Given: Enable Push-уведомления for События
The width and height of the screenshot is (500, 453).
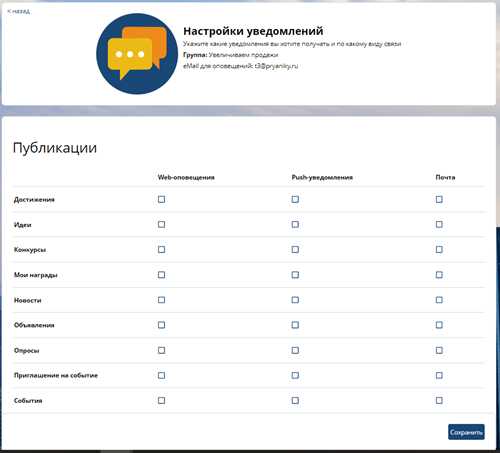Looking at the screenshot, I should (x=295, y=400).
